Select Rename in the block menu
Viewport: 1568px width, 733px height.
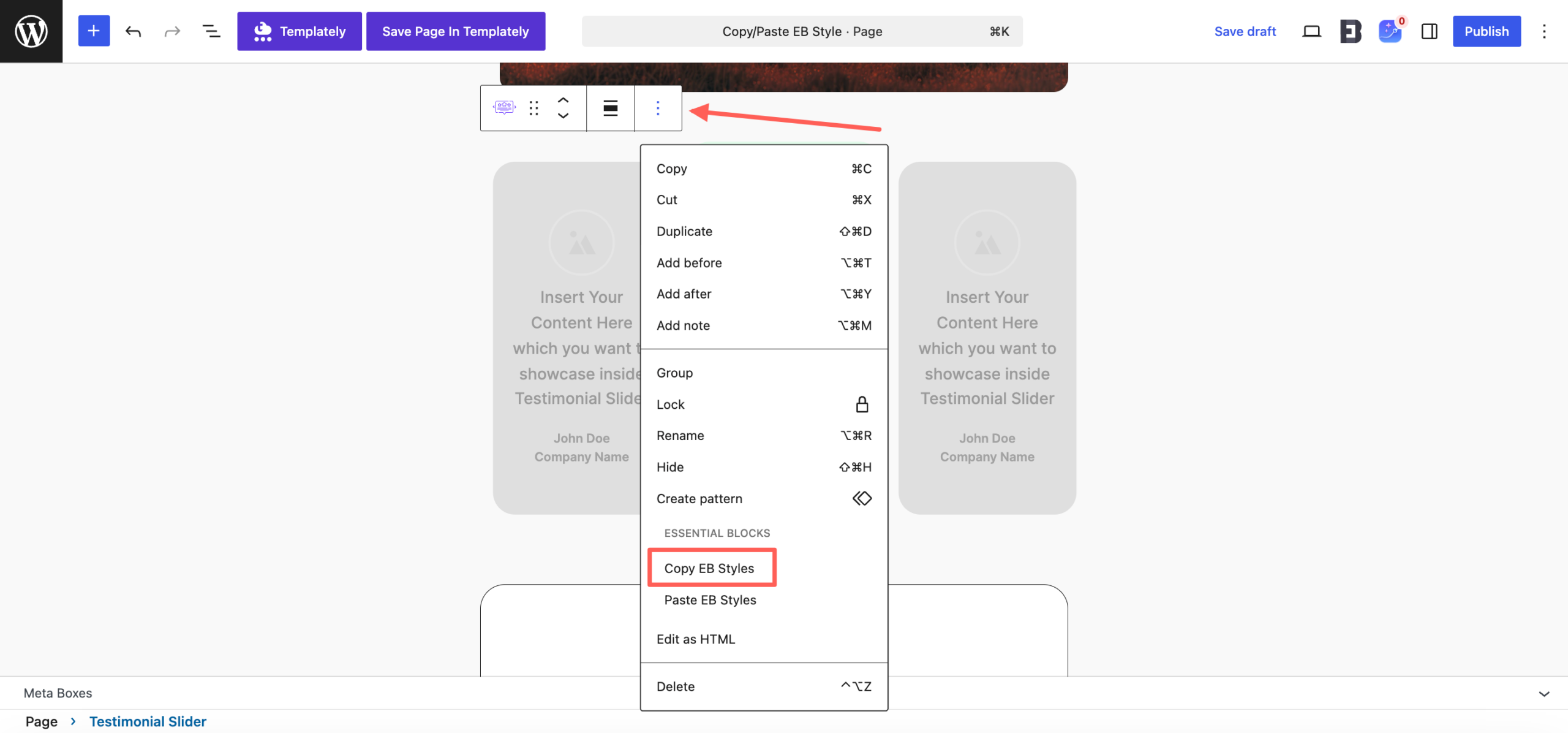tap(764, 436)
